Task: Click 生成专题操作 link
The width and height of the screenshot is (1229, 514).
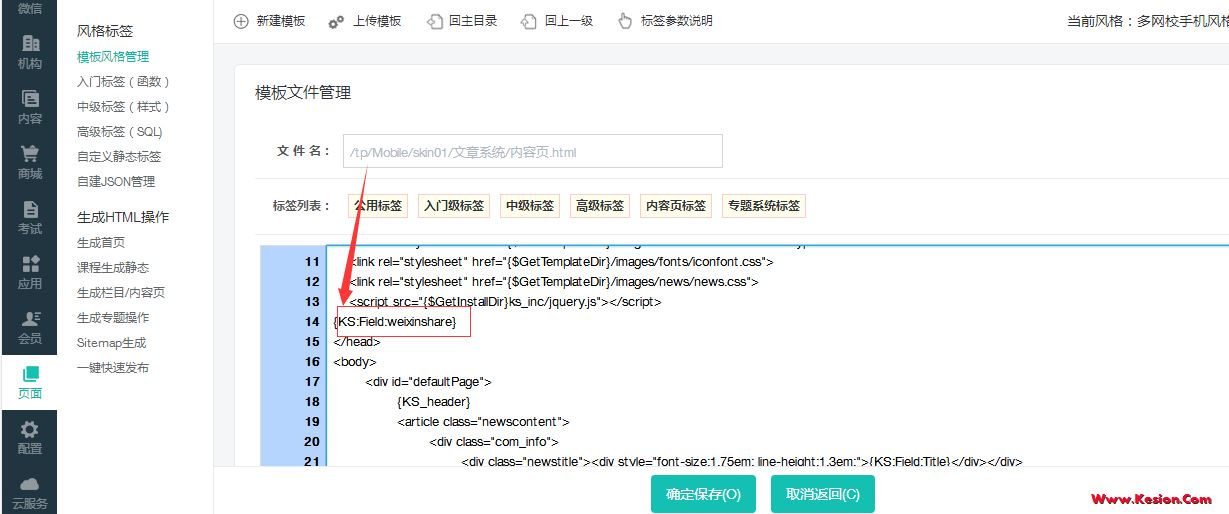Action: click(x=113, y=318)
